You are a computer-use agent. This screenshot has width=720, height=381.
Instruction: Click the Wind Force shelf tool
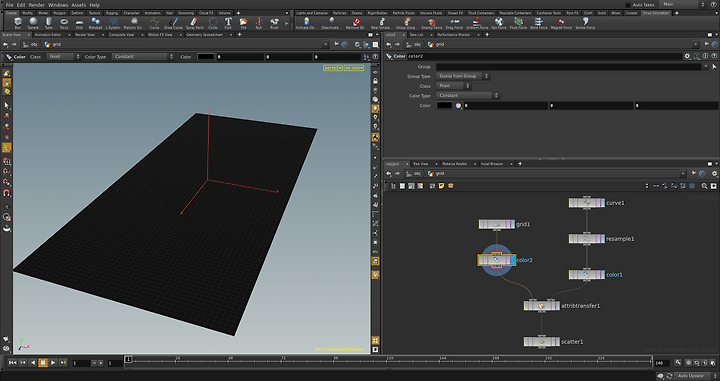coord(539,23)
